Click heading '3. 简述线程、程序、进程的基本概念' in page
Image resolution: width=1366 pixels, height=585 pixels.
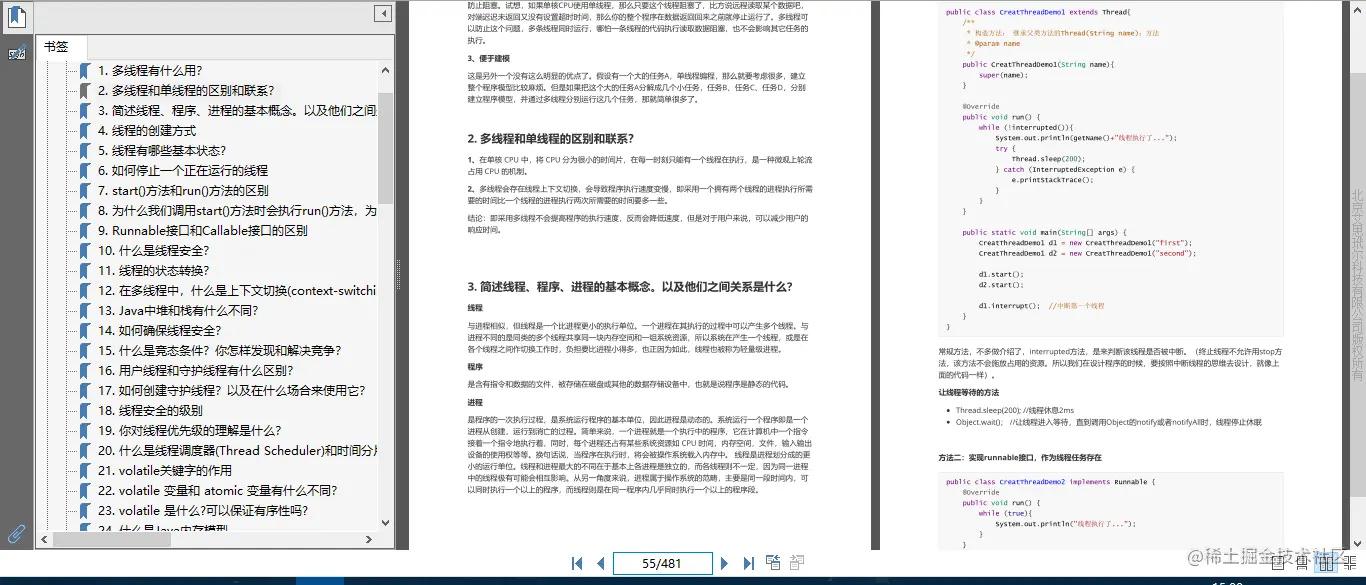pos(630,286)
